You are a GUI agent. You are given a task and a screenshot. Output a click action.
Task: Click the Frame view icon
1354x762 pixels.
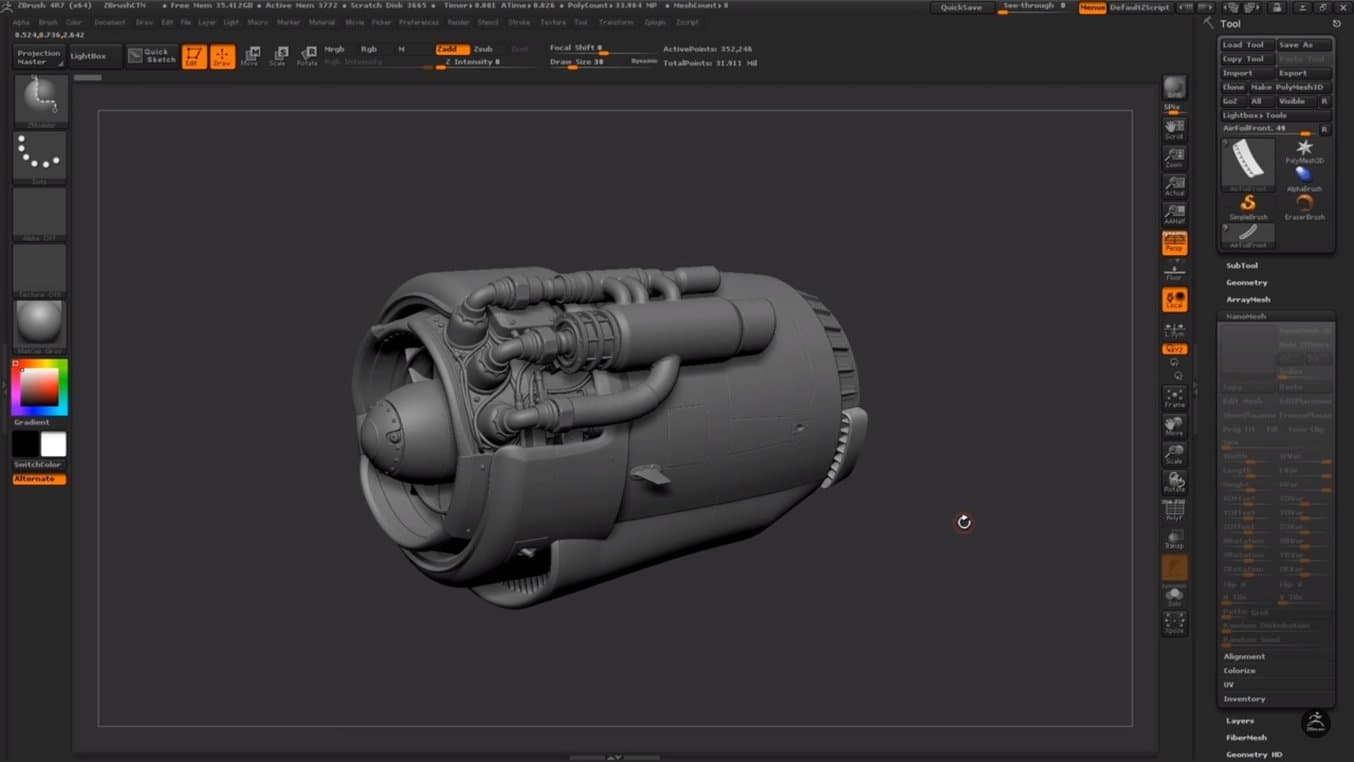[1174, 398]
